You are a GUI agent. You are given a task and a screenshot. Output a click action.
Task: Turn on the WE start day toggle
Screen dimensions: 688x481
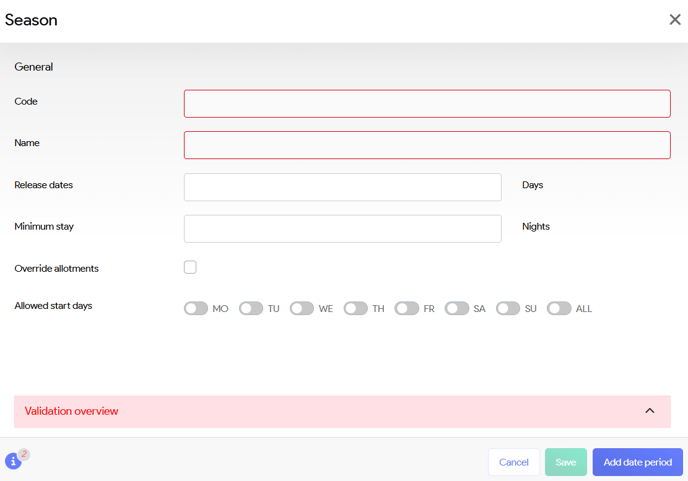(x=302, y=309)
